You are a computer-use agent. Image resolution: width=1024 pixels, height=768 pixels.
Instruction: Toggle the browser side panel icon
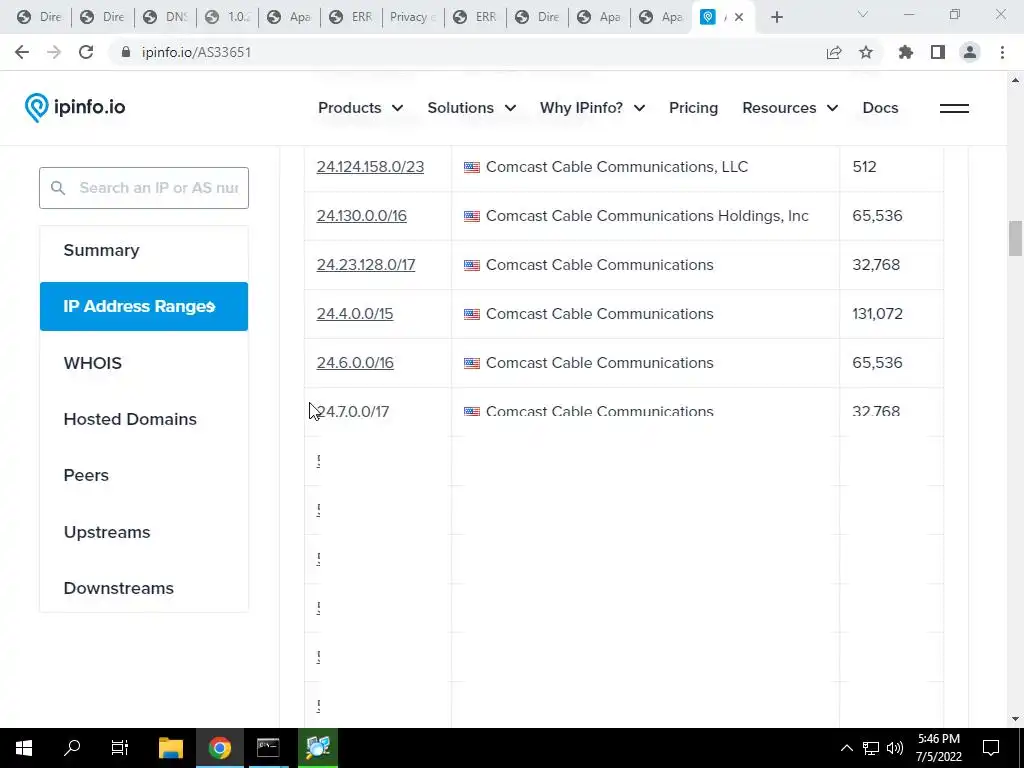coord(938,52)
